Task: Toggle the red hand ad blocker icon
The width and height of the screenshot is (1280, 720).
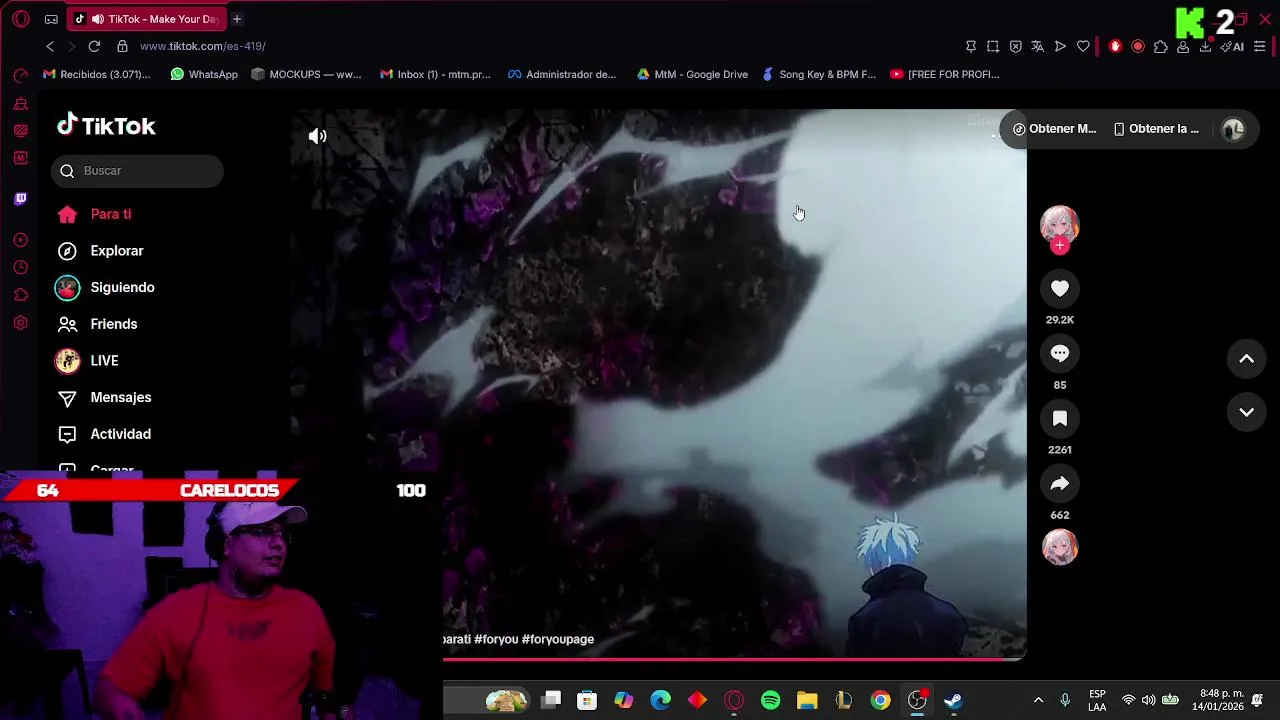Action: pos(1115,46)
